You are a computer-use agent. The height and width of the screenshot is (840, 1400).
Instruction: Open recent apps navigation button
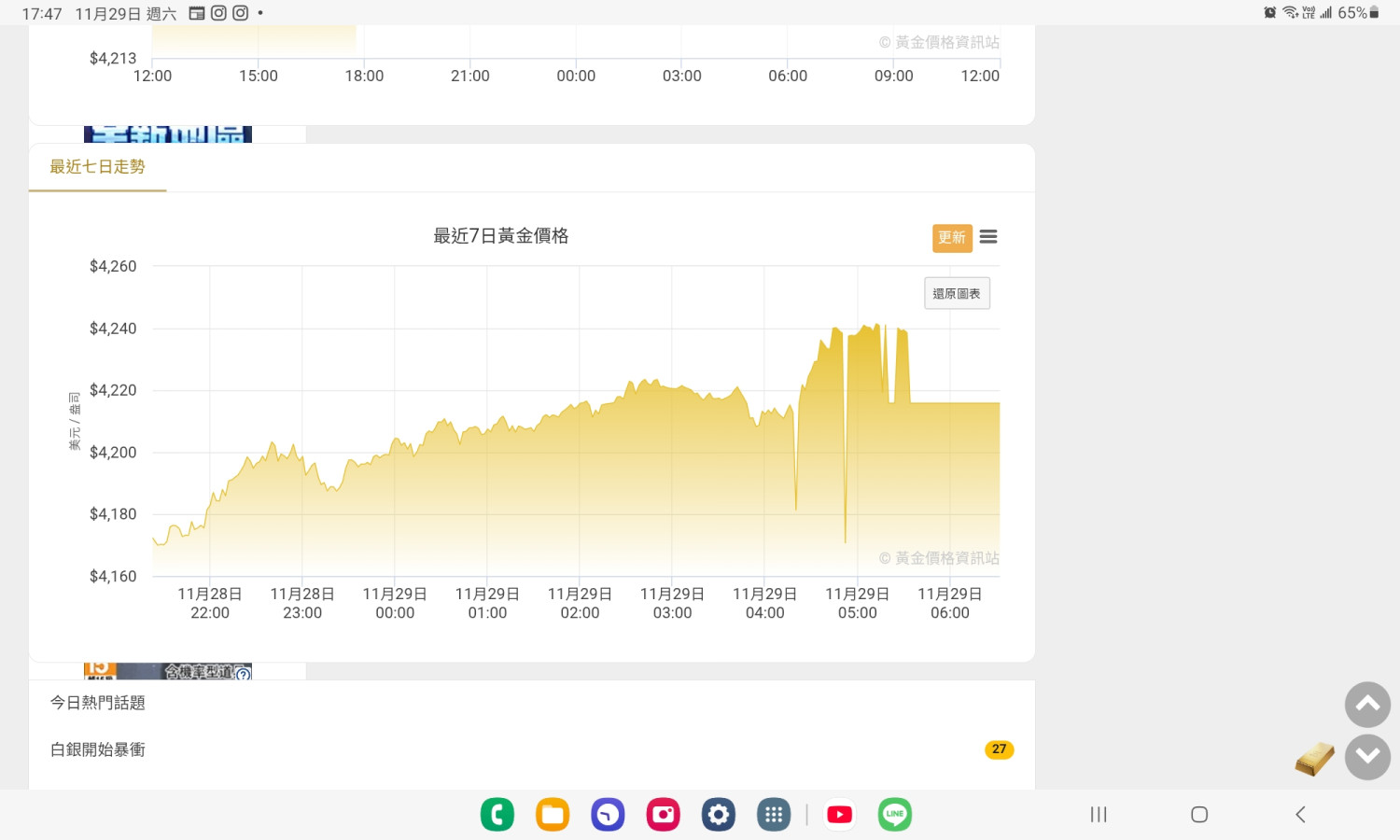1099,815
